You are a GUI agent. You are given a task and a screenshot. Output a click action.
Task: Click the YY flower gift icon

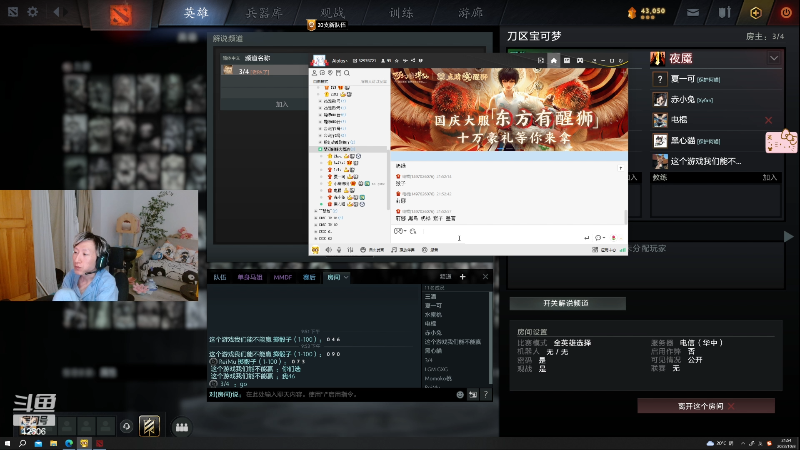point(614,238)
